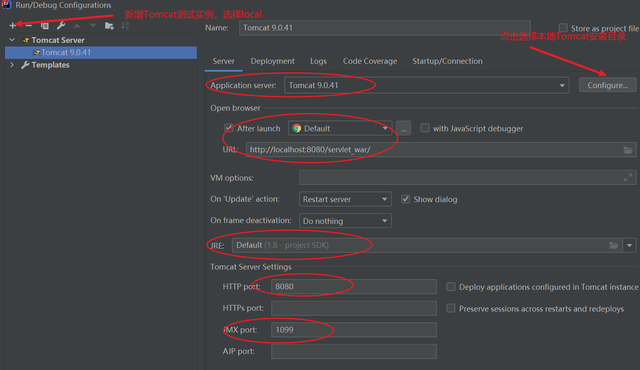Select the Tomcat Server tree group
The height and width of the screenshot is (370, 640).
(58, 40)
